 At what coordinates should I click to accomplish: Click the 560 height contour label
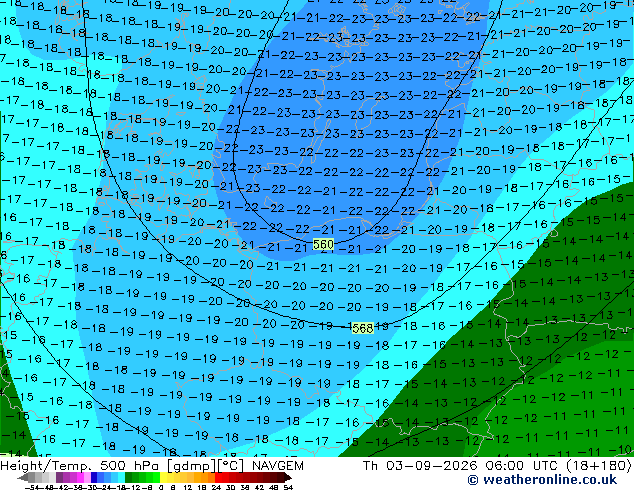(323, 244)
